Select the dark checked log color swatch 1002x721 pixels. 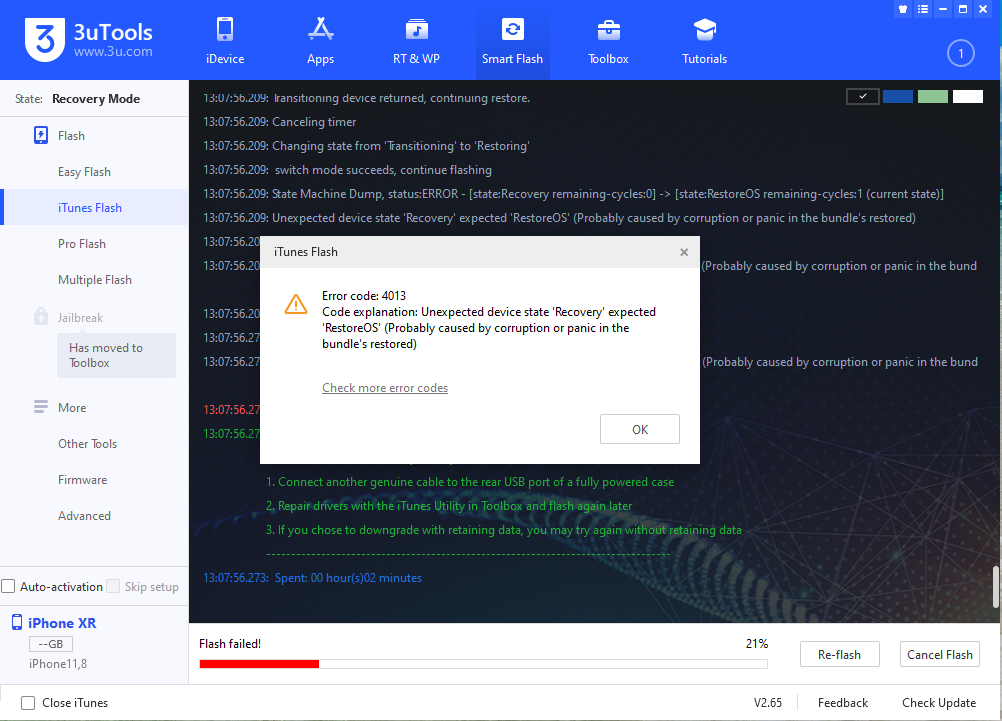coord(863,97)
